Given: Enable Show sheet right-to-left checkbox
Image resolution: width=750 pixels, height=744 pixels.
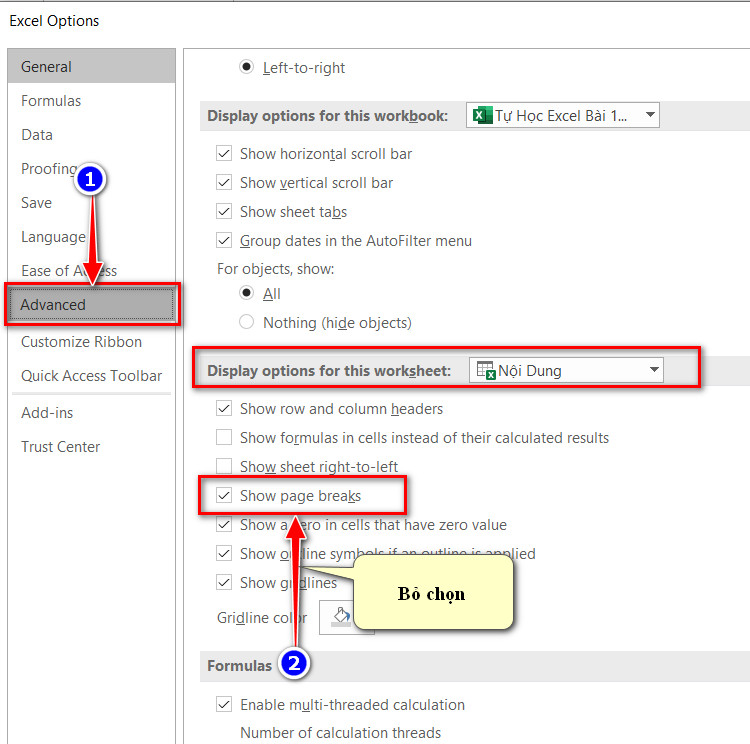Looking at the screenshot, I should pyautogui.click(x=224, y=466).
